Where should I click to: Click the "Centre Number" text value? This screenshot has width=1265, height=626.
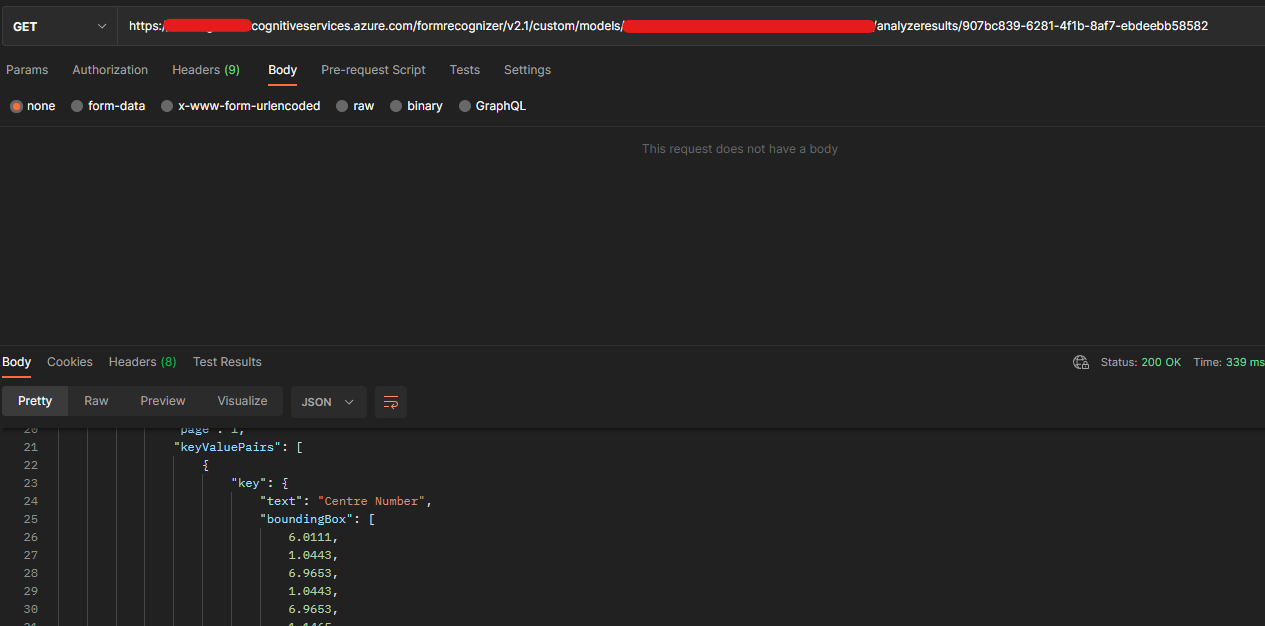tap(372, 501)
